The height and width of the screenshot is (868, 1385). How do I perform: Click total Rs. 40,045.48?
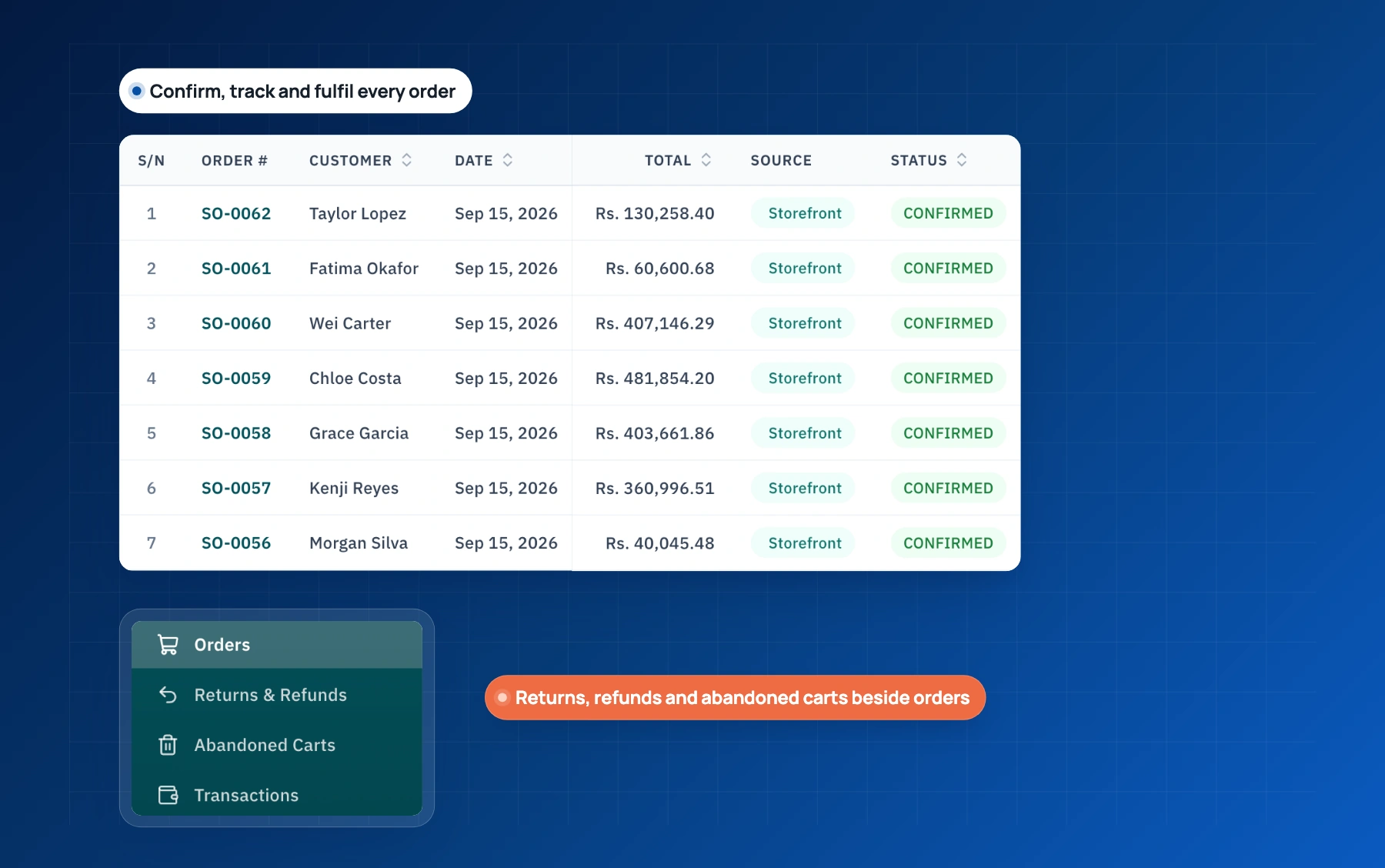click(x=660, y=543)
